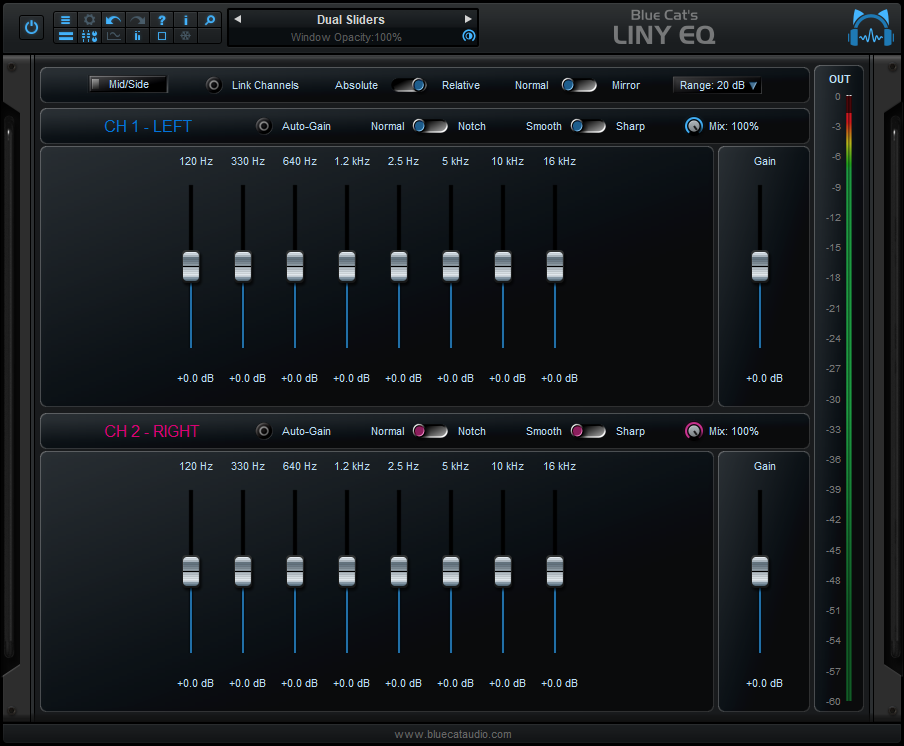
Task: Click right arrow to change Dual Sliders skin
Action: [467, 17]
